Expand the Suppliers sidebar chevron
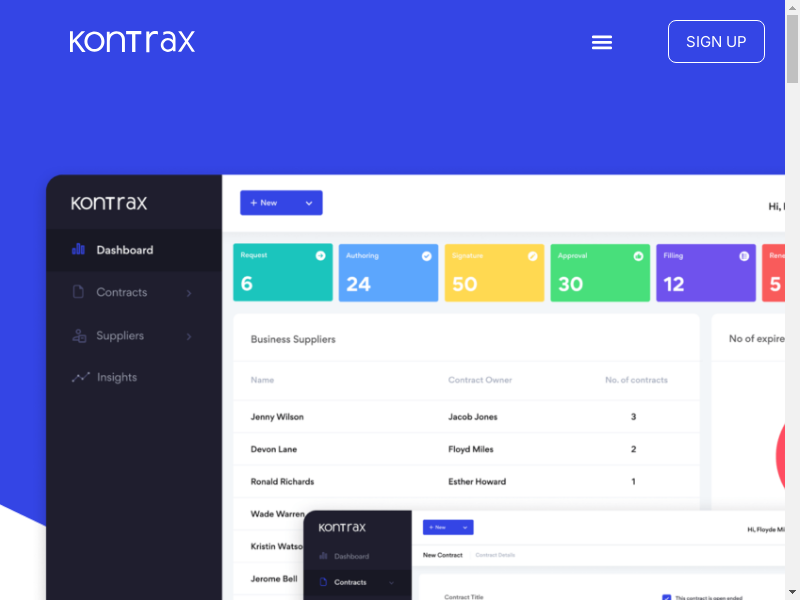 pos(189,336)
